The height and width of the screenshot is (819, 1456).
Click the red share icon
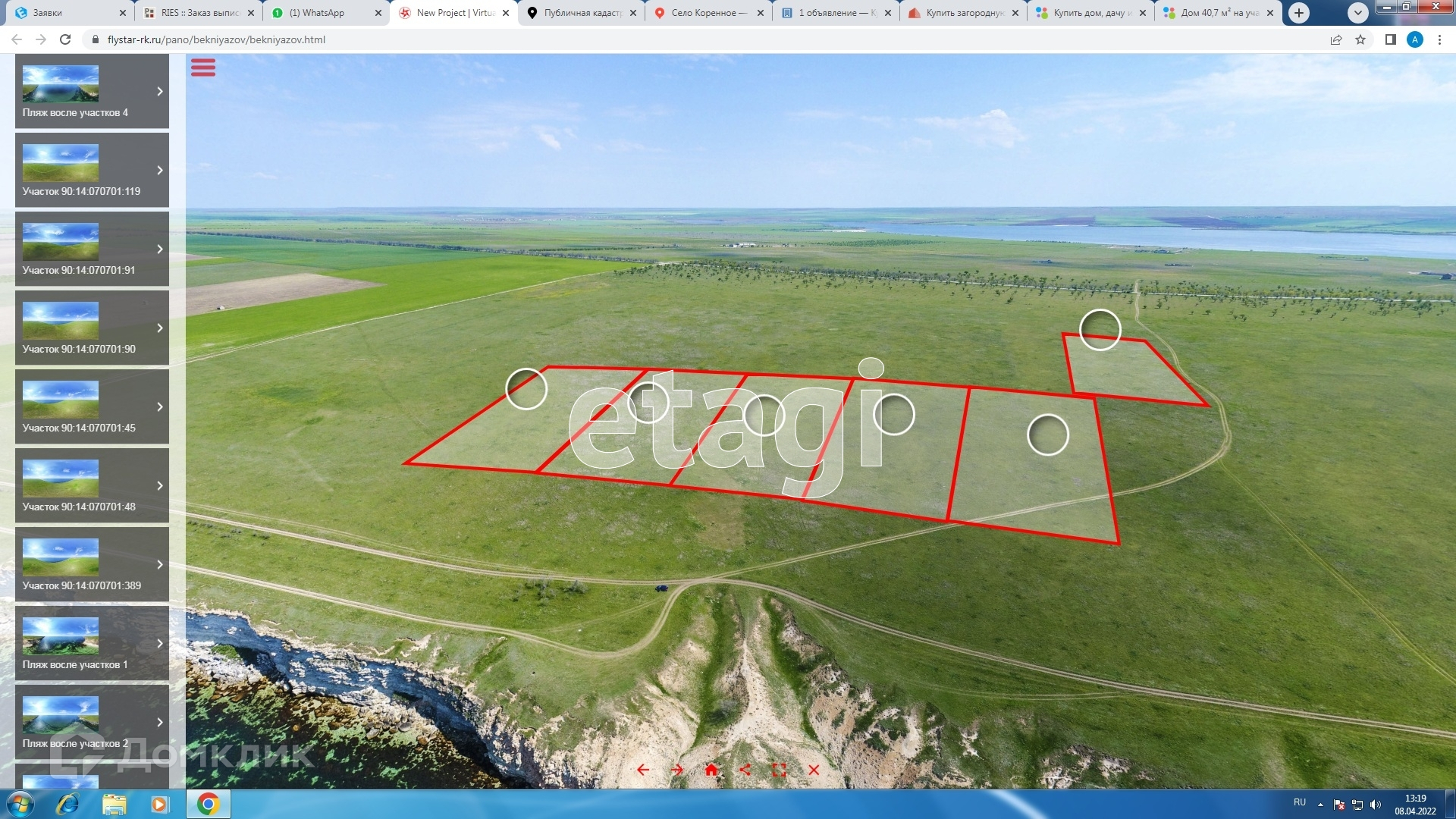(x=745, y=770)
